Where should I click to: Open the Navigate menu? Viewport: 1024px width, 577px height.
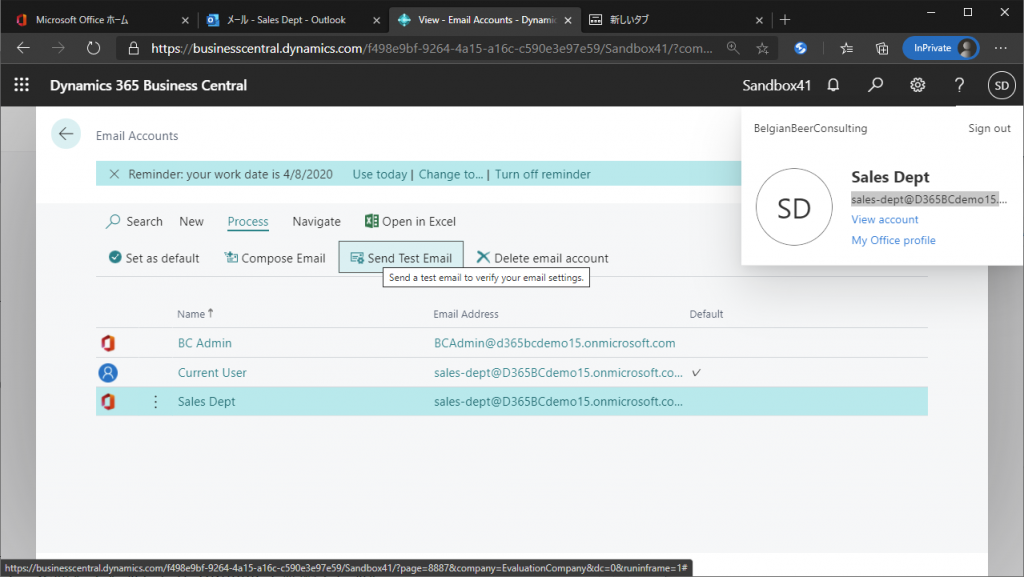tap(317, 221)
